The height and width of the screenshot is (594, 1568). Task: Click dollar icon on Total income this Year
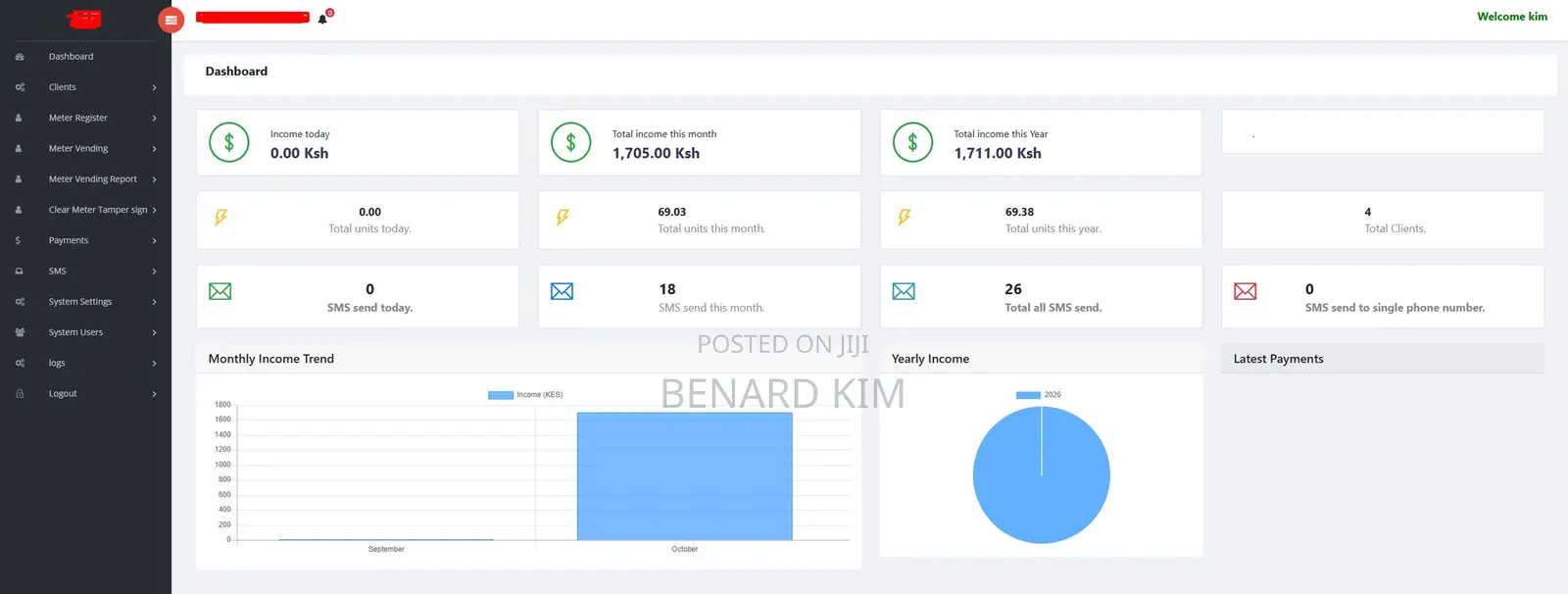pos(912,143)
